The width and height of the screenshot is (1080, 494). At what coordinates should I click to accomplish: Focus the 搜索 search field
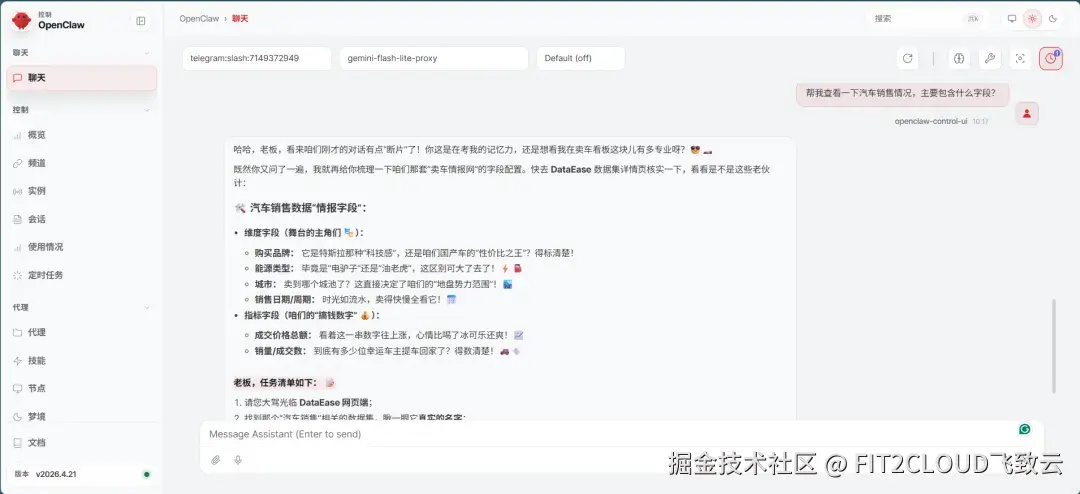click(x=926, y=19)
